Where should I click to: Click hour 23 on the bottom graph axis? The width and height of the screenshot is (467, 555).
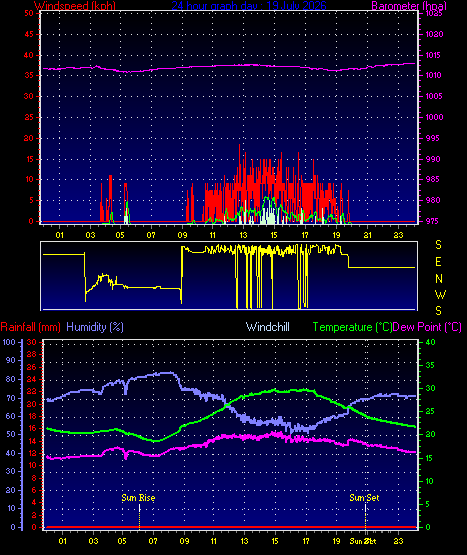[399, 541]
